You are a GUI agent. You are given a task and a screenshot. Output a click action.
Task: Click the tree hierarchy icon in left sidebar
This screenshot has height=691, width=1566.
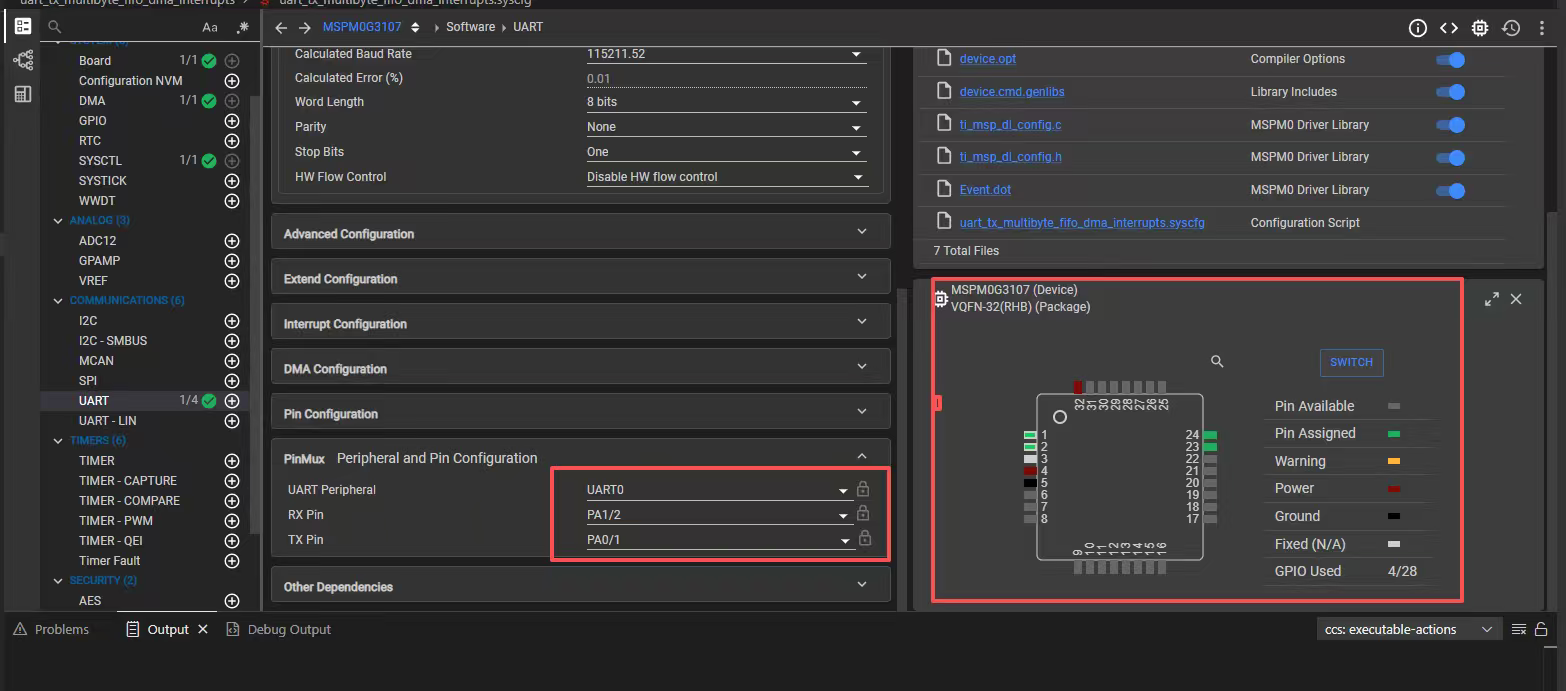[x=22, y=60]
